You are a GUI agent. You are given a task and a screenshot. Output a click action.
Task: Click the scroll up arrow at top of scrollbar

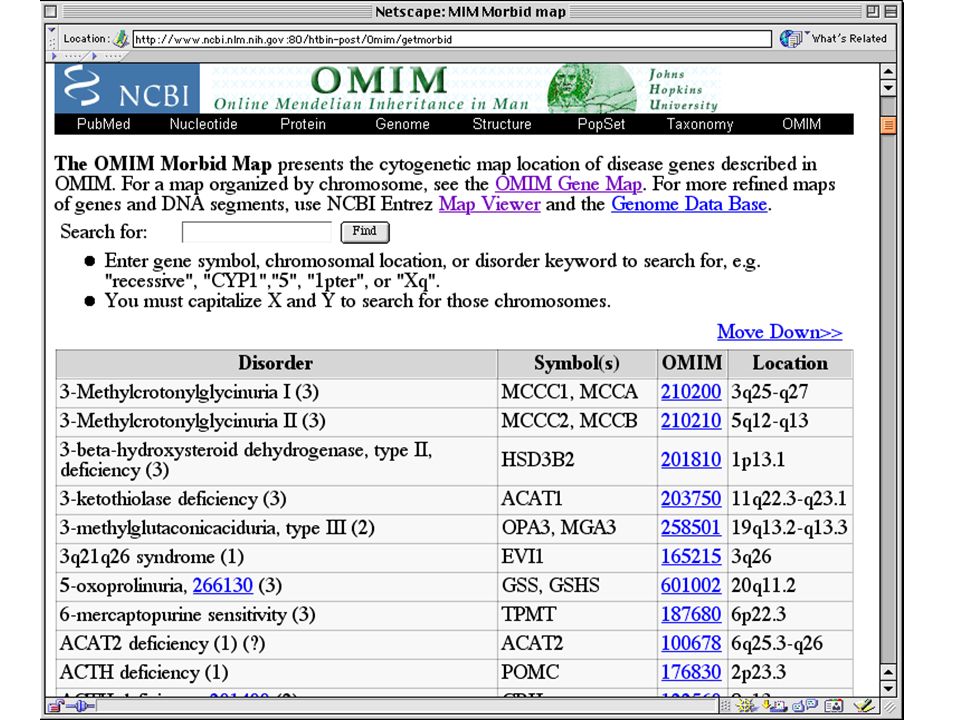click(888, 72)
